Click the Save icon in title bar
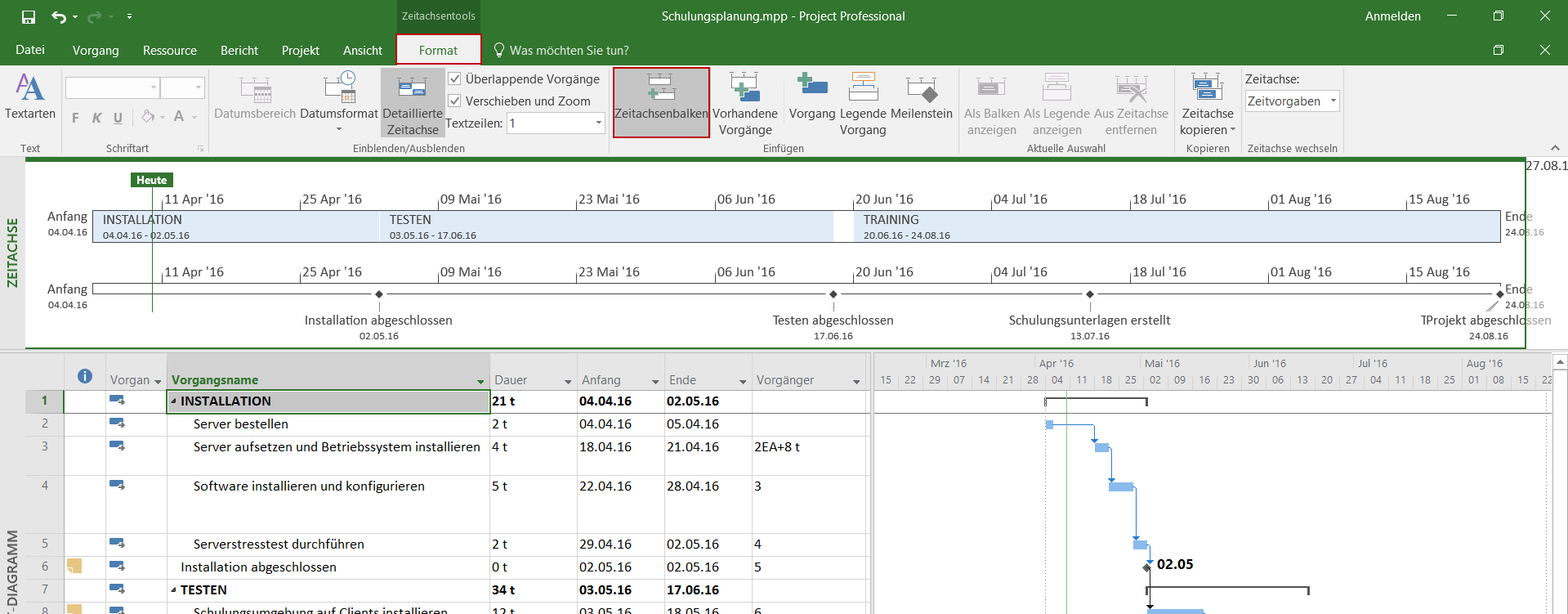1568x614 pixels. (29, 16)
